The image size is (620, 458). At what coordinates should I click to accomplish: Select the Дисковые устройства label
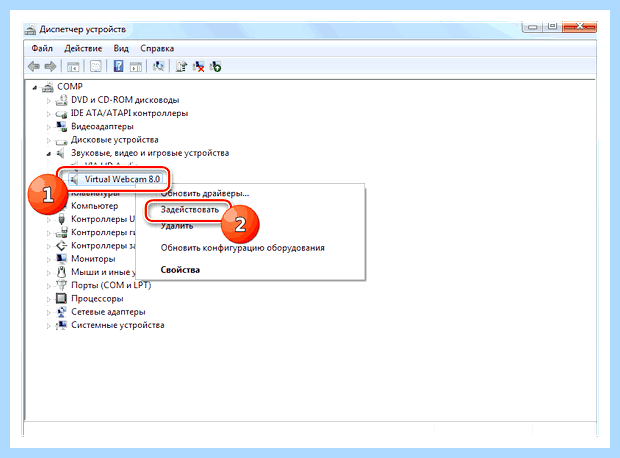tap(115, 140)
